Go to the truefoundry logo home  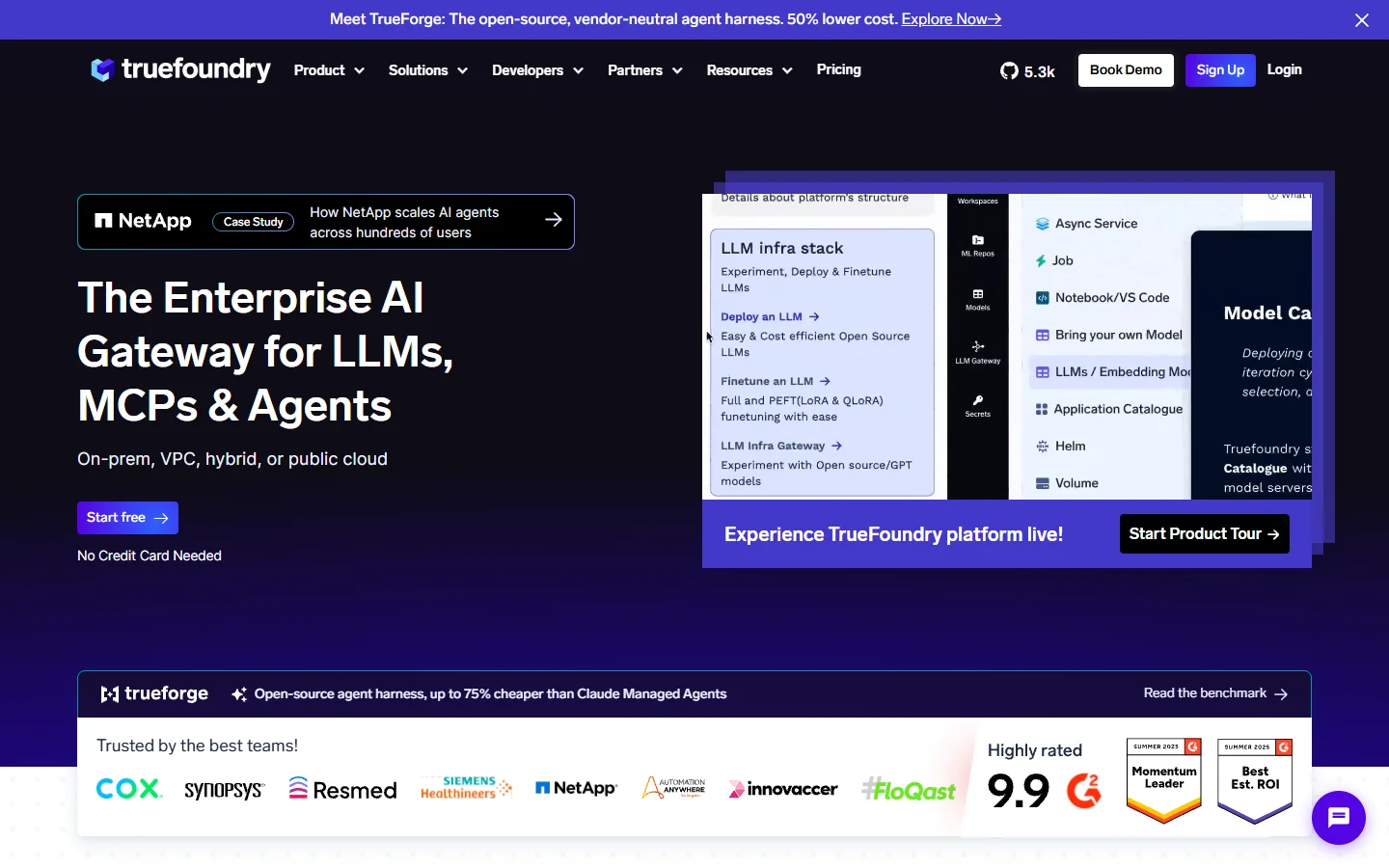click(x=180, y=69)
